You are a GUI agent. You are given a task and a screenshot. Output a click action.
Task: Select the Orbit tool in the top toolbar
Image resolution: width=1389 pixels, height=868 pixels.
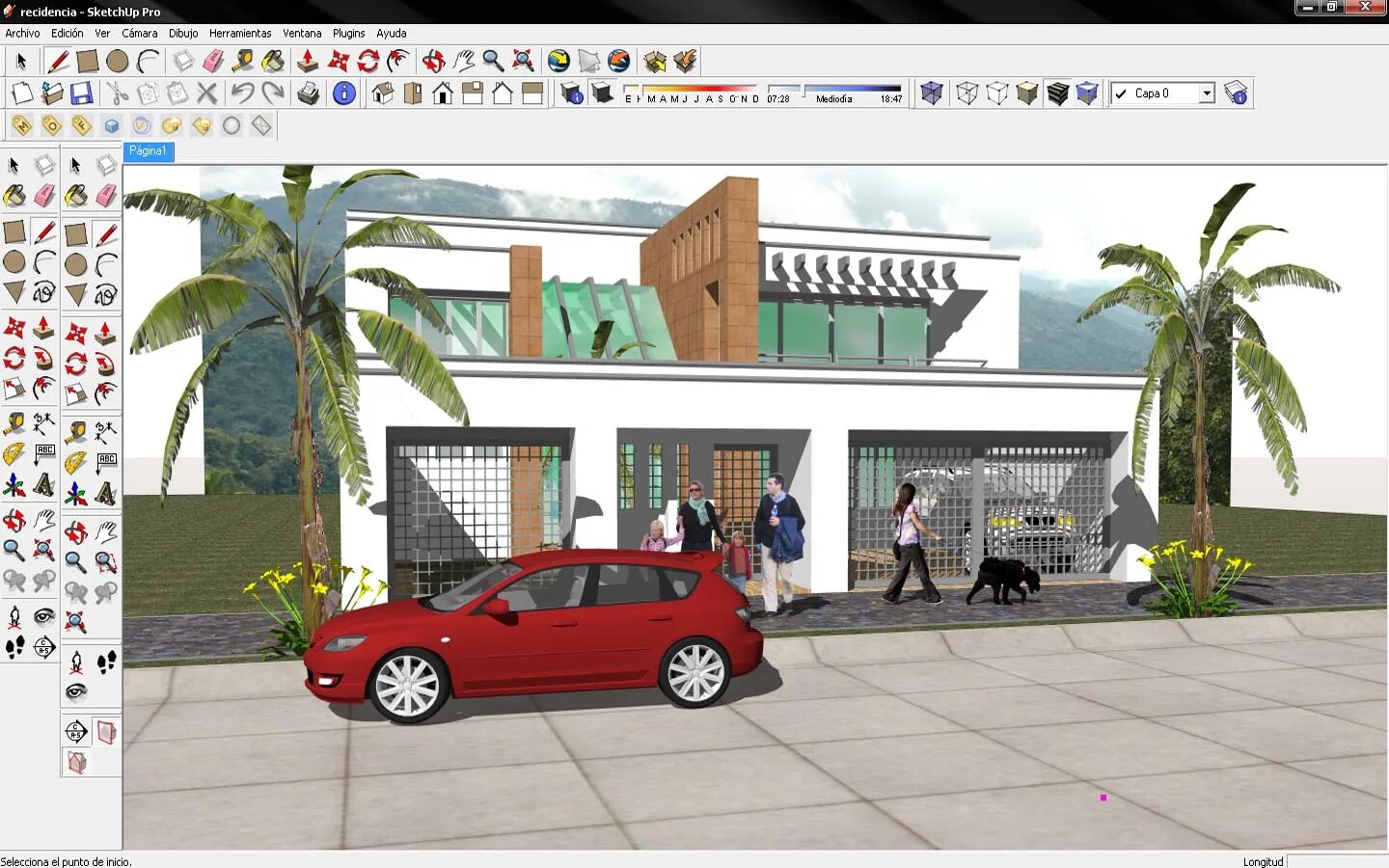[x=433, y=62]
